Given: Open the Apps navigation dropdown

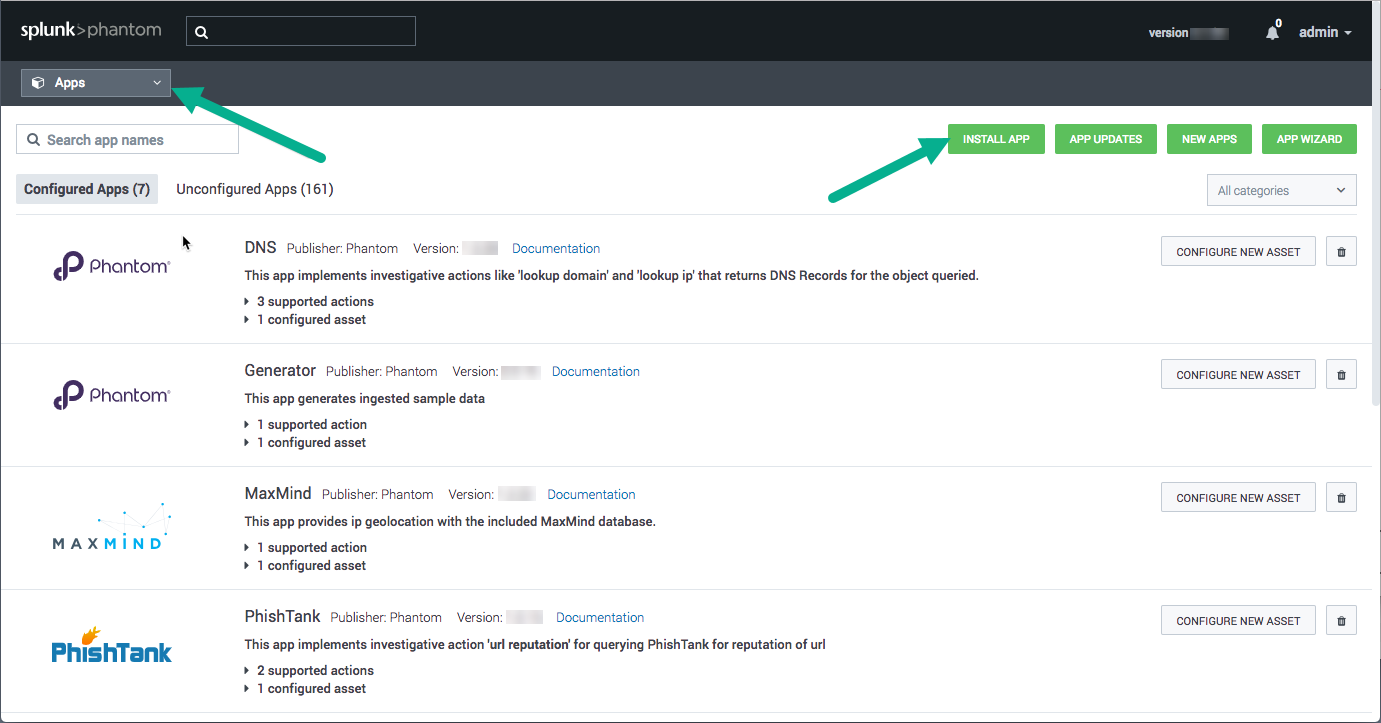Looking at the screenshot, I should [96, 83].
